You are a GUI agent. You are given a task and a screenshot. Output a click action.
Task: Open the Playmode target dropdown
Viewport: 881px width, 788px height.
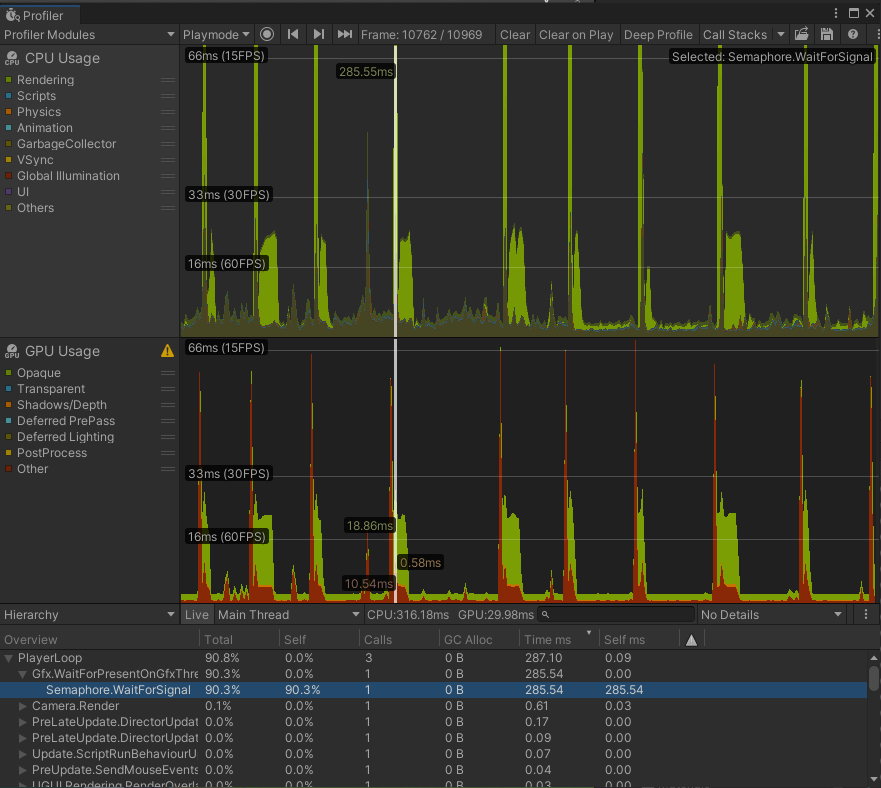[x=216, y=34]
